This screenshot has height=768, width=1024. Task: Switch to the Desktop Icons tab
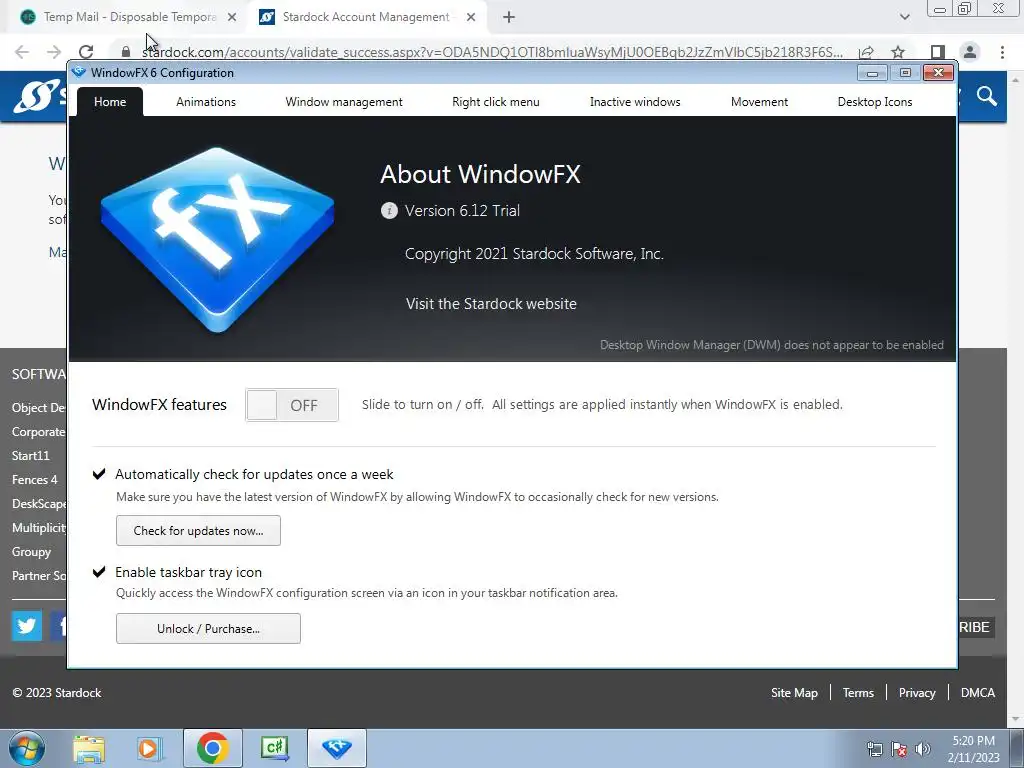coord(874,102)
